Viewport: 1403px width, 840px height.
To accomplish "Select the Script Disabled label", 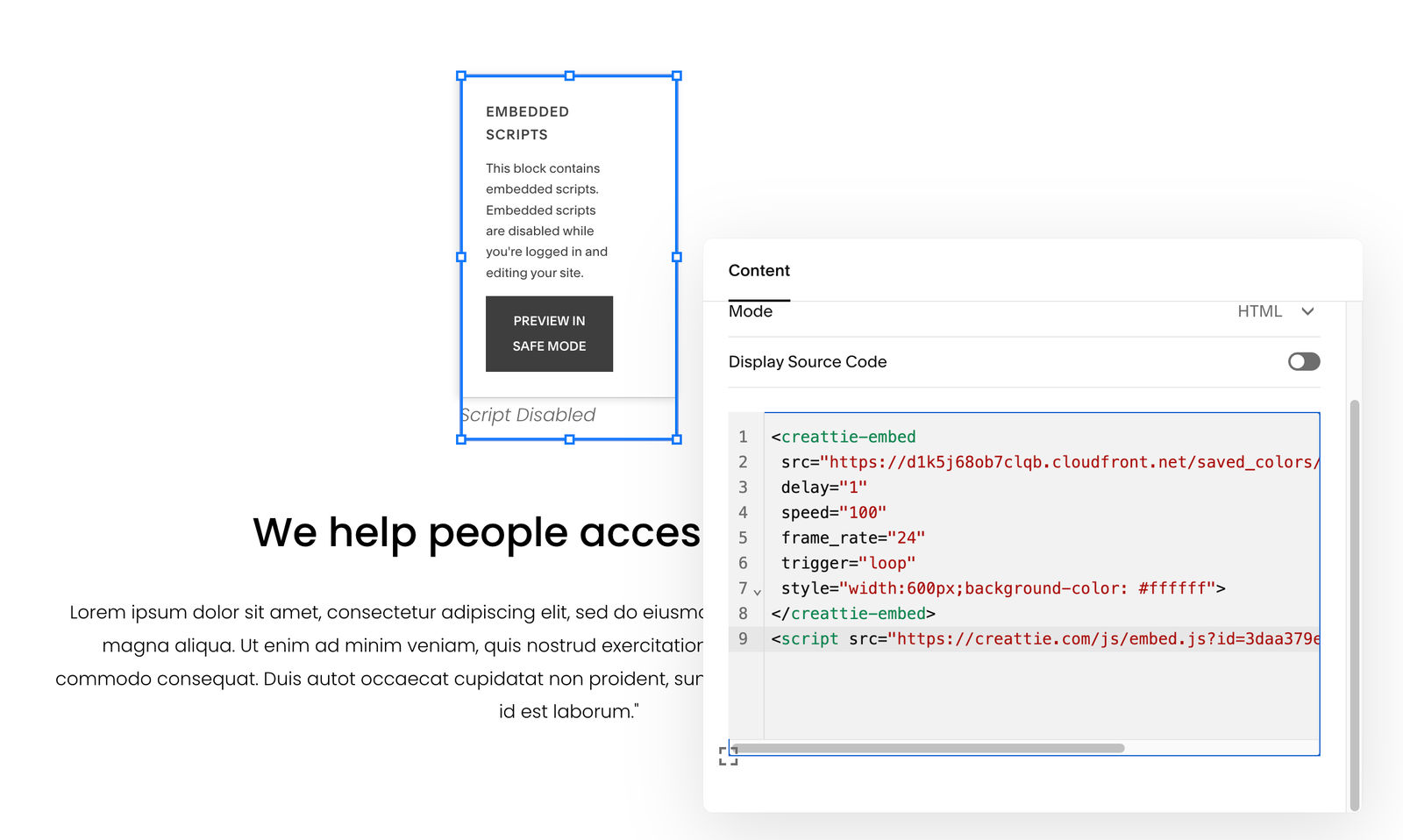I will (x=528, y=415).
